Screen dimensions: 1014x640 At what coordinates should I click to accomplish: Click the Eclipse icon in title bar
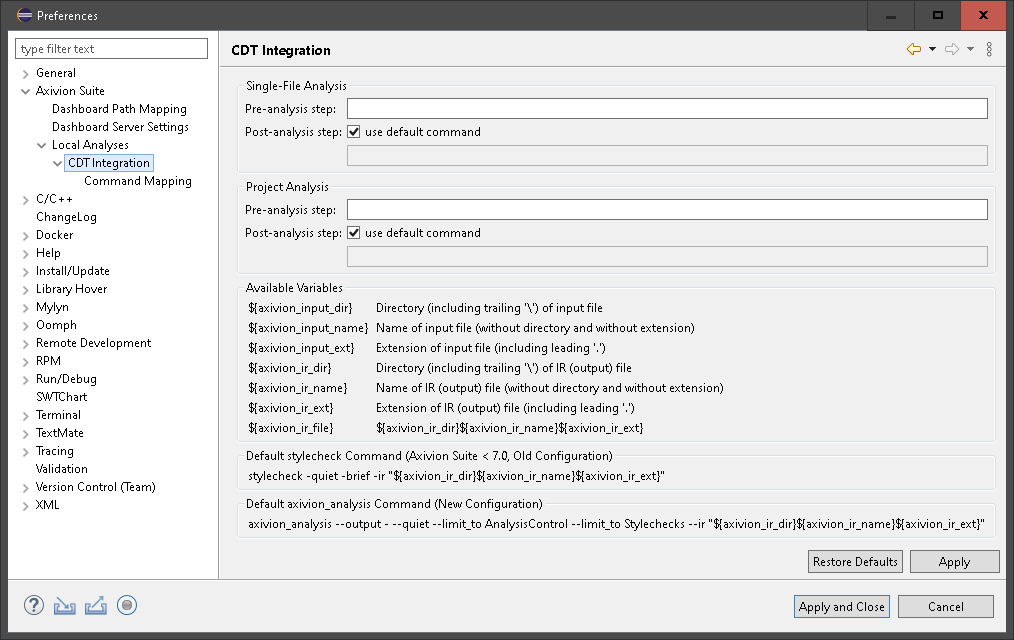point(24,15)
